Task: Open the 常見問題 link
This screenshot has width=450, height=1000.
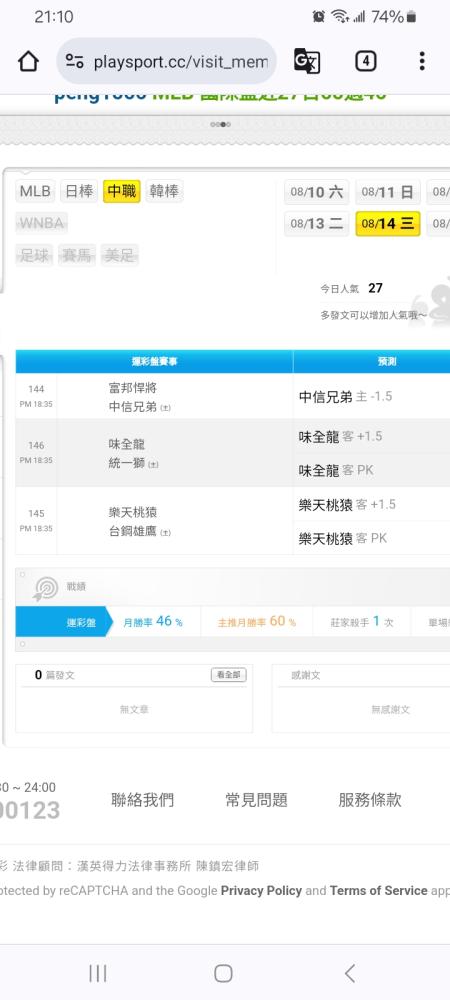Action: pos(256,800)
